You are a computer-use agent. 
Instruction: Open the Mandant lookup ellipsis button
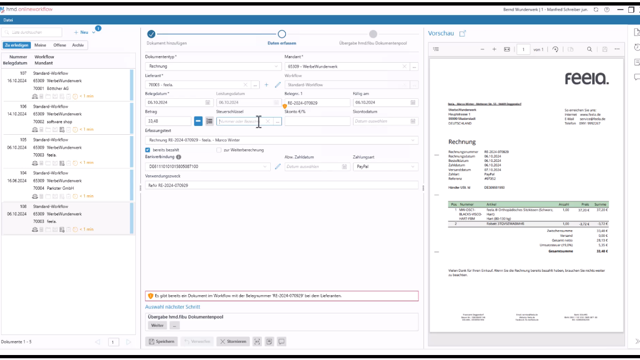[x=414, y=67]
